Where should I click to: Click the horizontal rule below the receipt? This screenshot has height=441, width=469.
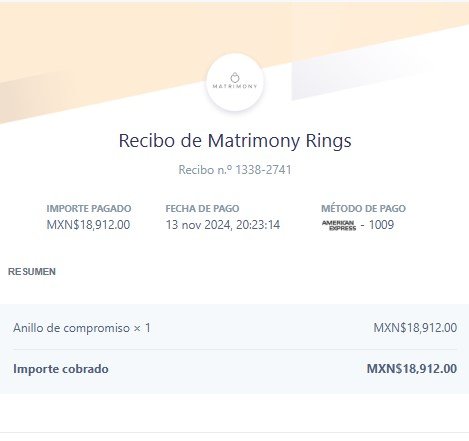(234, 433)
